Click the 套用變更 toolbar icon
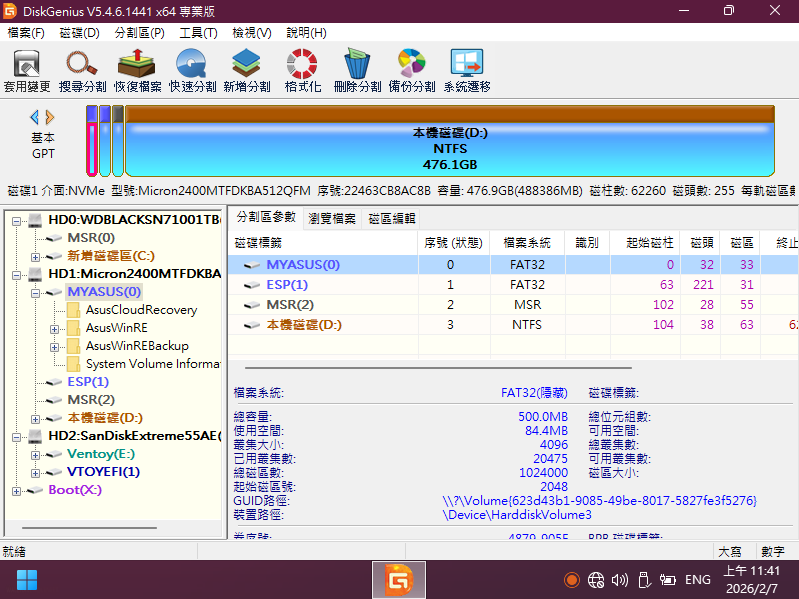 [27, 71]
